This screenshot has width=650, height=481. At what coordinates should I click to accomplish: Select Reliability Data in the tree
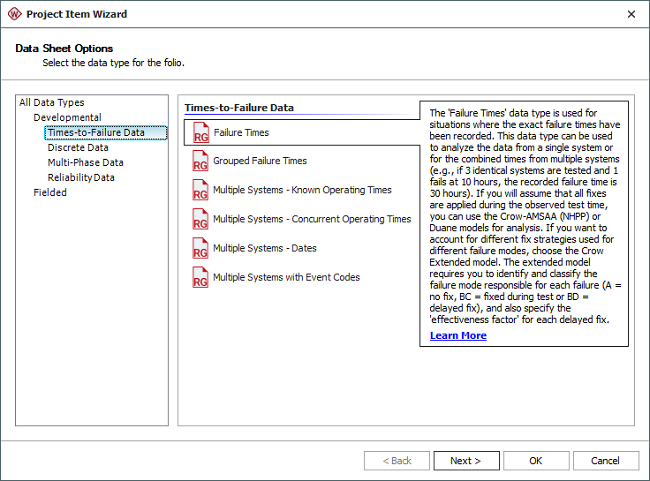81,177
